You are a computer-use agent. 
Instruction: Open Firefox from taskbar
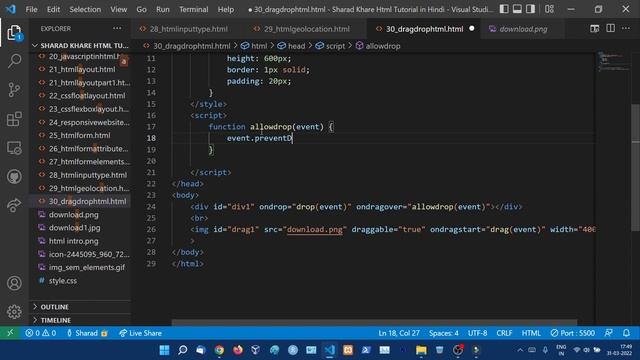coord(238,350)
